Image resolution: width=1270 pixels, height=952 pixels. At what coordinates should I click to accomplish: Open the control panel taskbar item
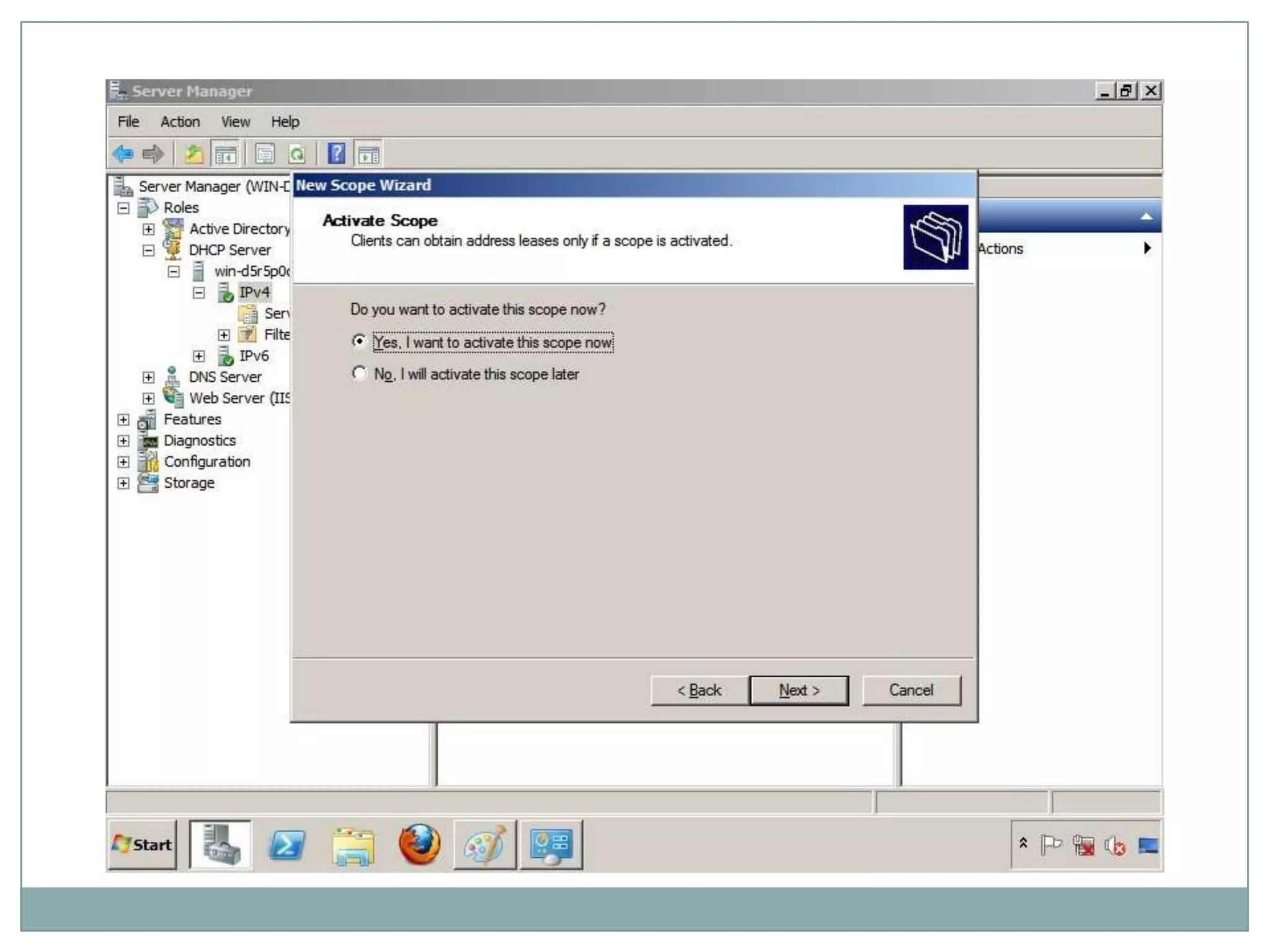[x=551, y=844]
